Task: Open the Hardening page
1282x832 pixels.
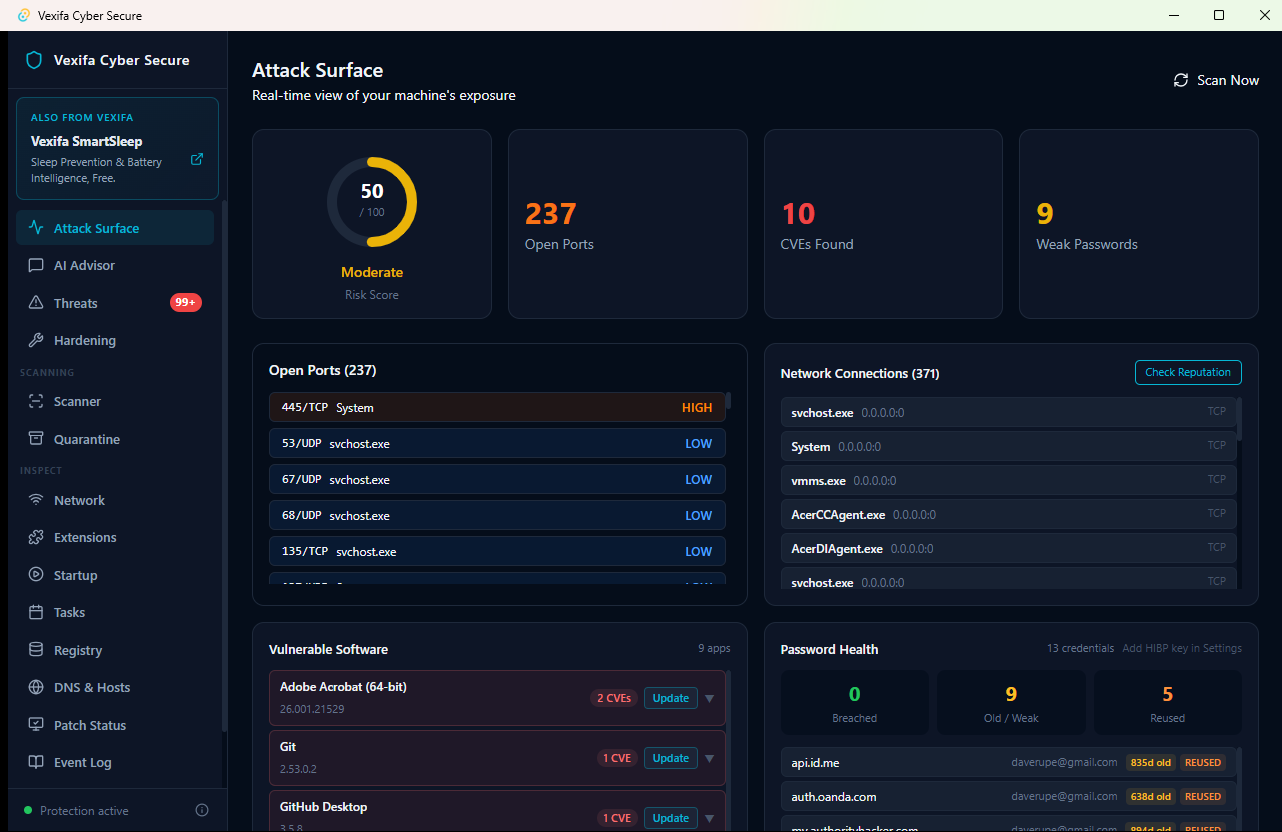Action: (x=115, y=340)
